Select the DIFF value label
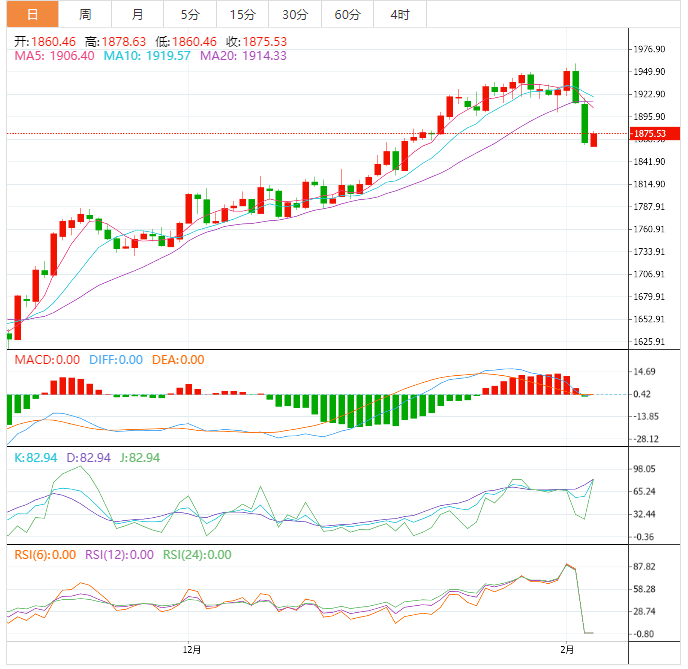Screen dimensions: 688x669 click(x=115, y=360)
